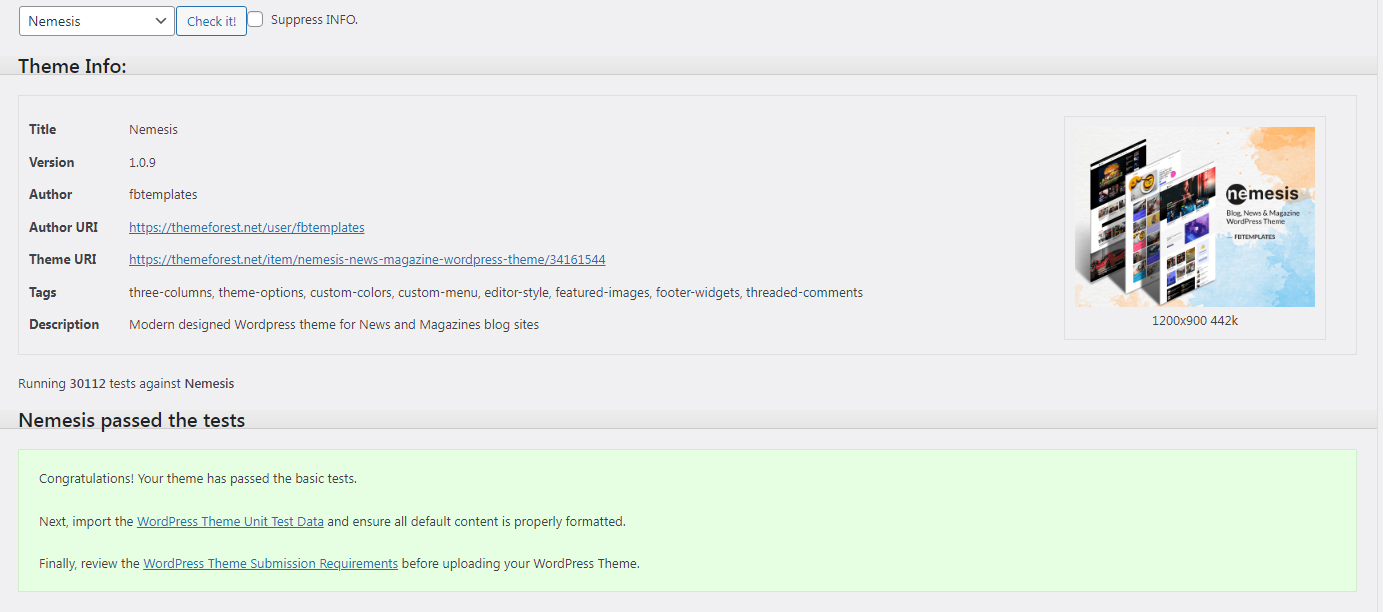The image size is (1383, 612).
Task: Click the Nemesis theme screenshot thumbnail
Action: pos(1195,217)
